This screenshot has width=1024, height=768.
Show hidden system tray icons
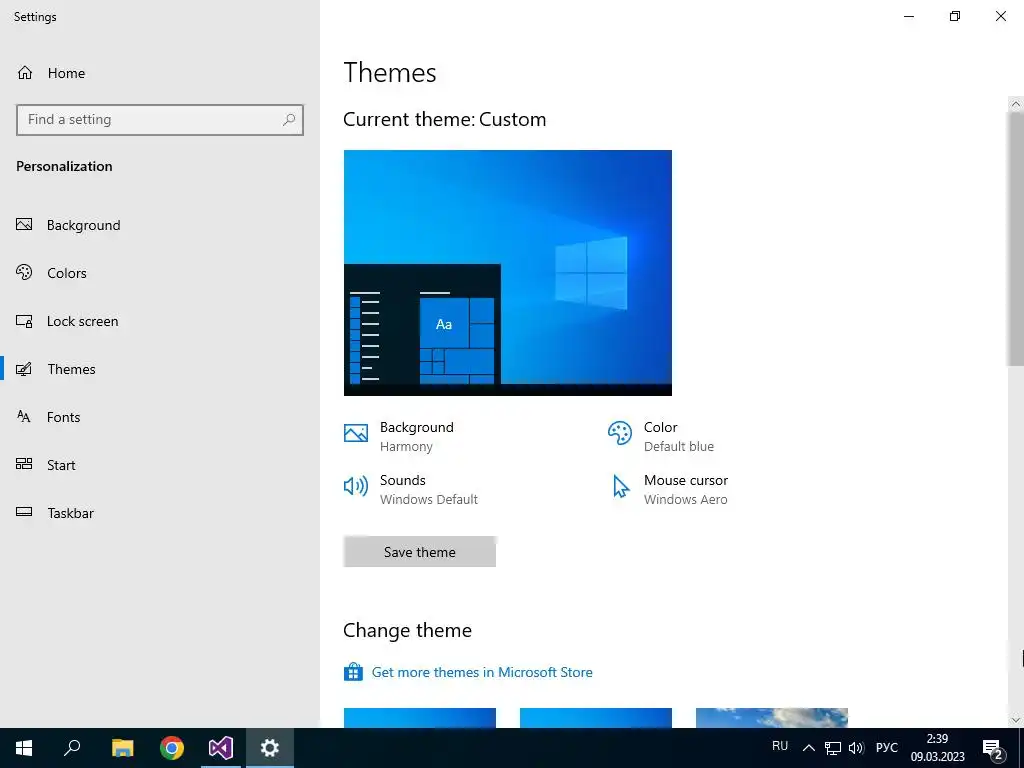click(808, 748)
